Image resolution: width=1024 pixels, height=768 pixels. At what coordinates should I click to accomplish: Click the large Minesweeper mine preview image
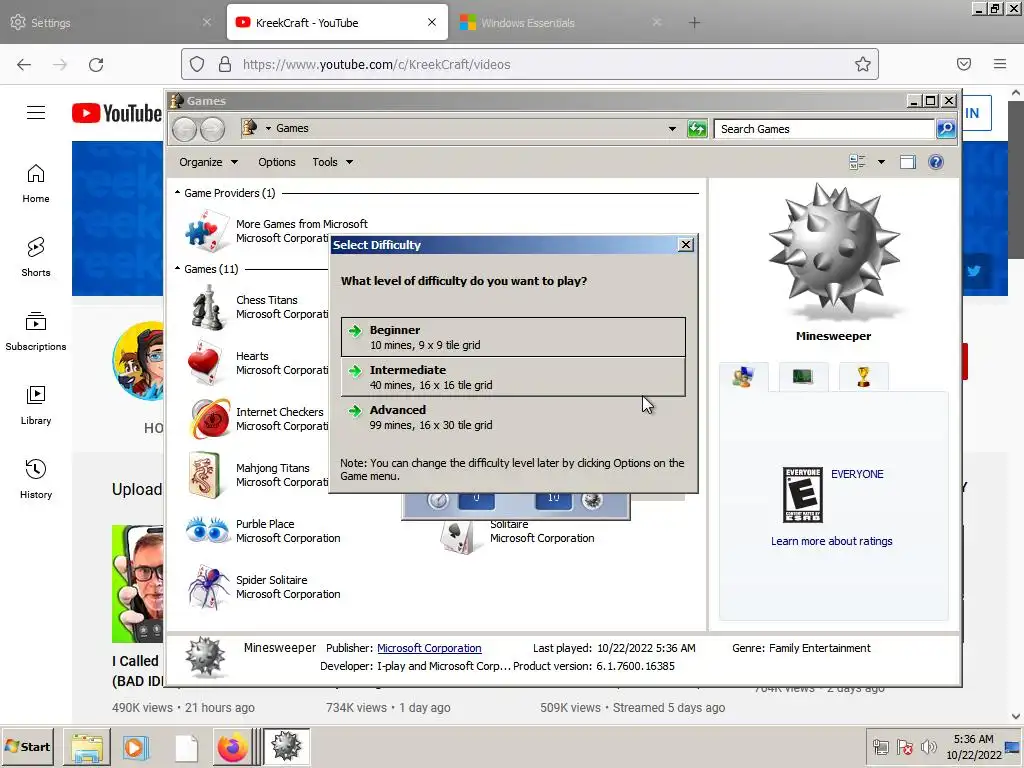click(834, 251)
